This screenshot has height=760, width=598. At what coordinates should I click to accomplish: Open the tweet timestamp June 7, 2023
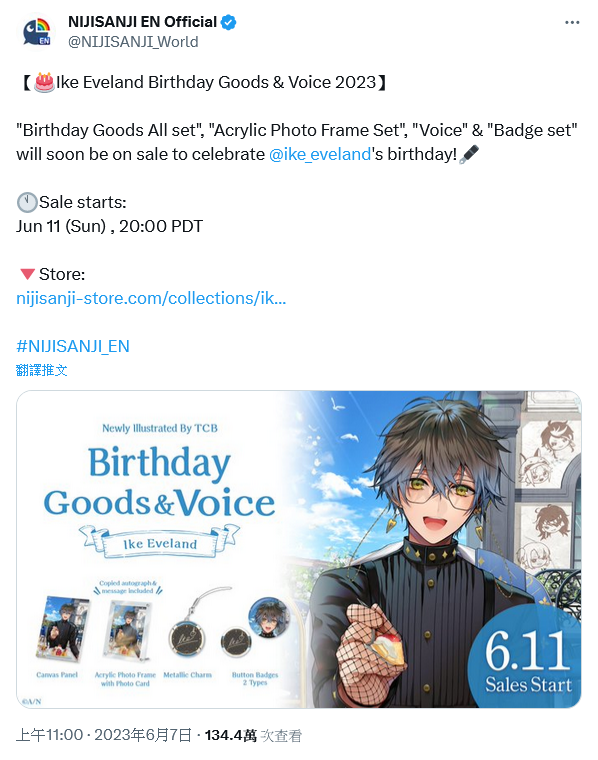104,735
